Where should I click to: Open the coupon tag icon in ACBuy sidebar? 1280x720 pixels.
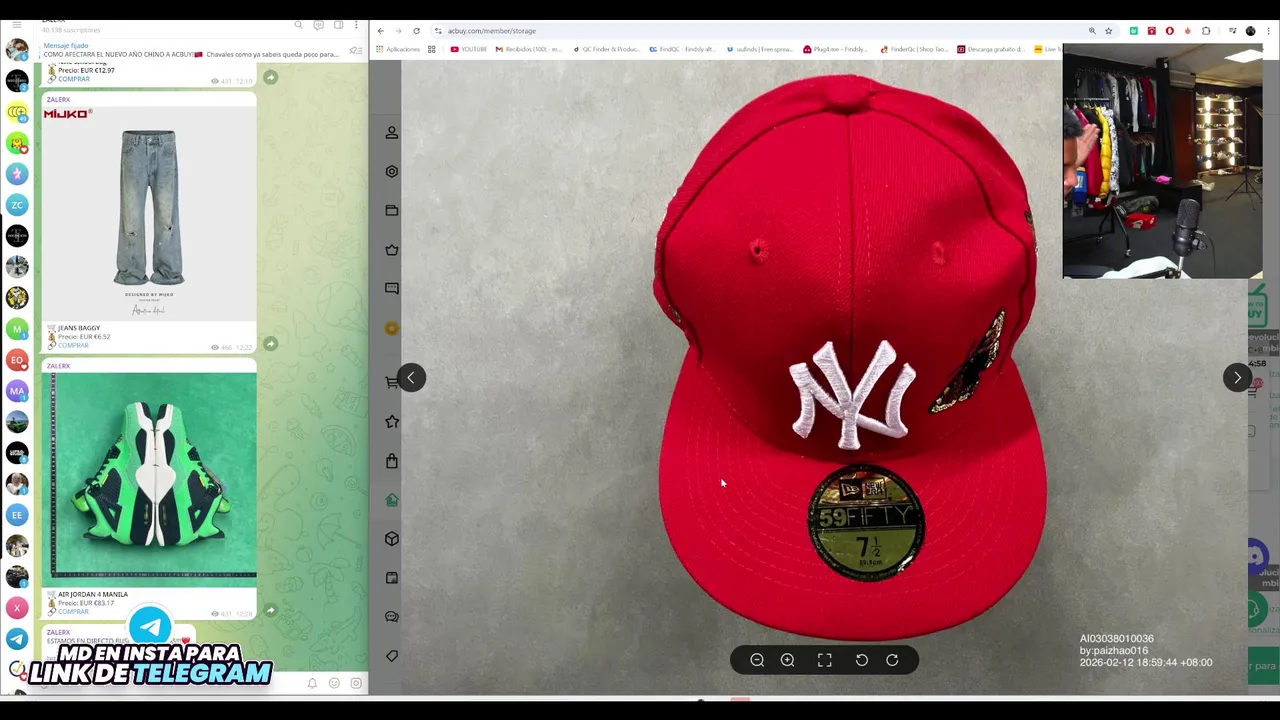coord(392,656)
